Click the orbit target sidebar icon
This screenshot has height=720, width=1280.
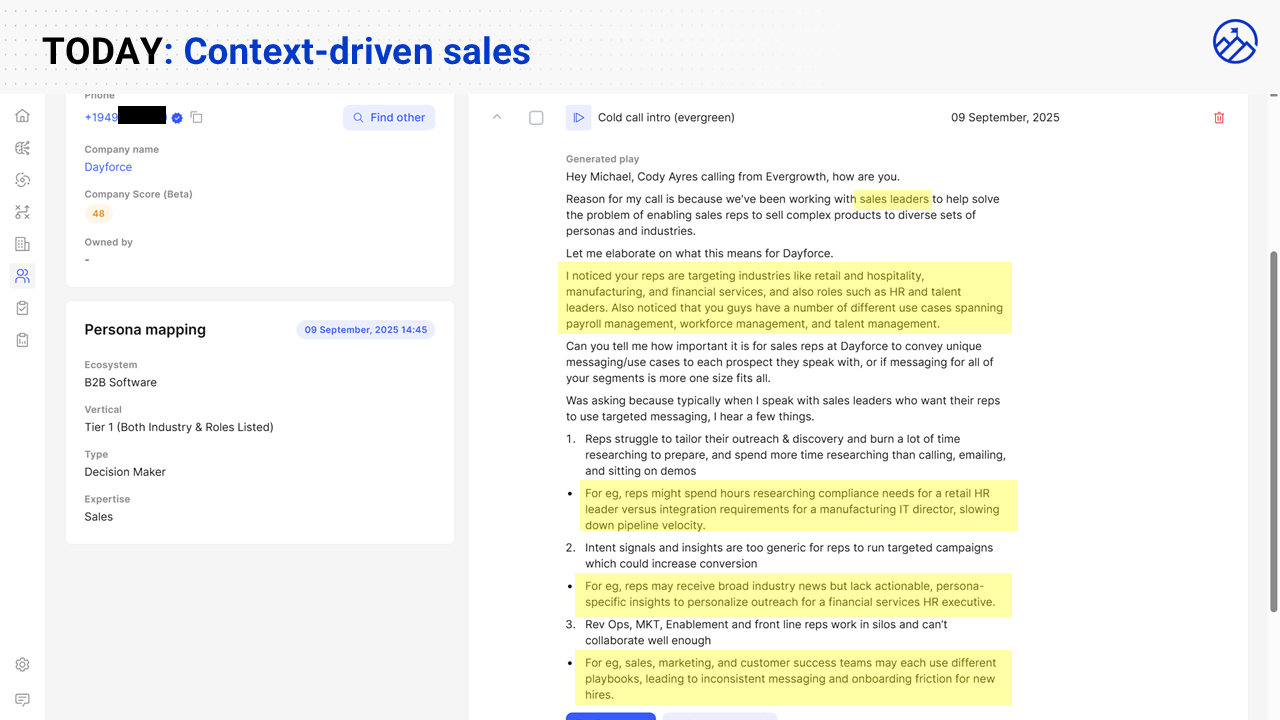tap(22, 180)
